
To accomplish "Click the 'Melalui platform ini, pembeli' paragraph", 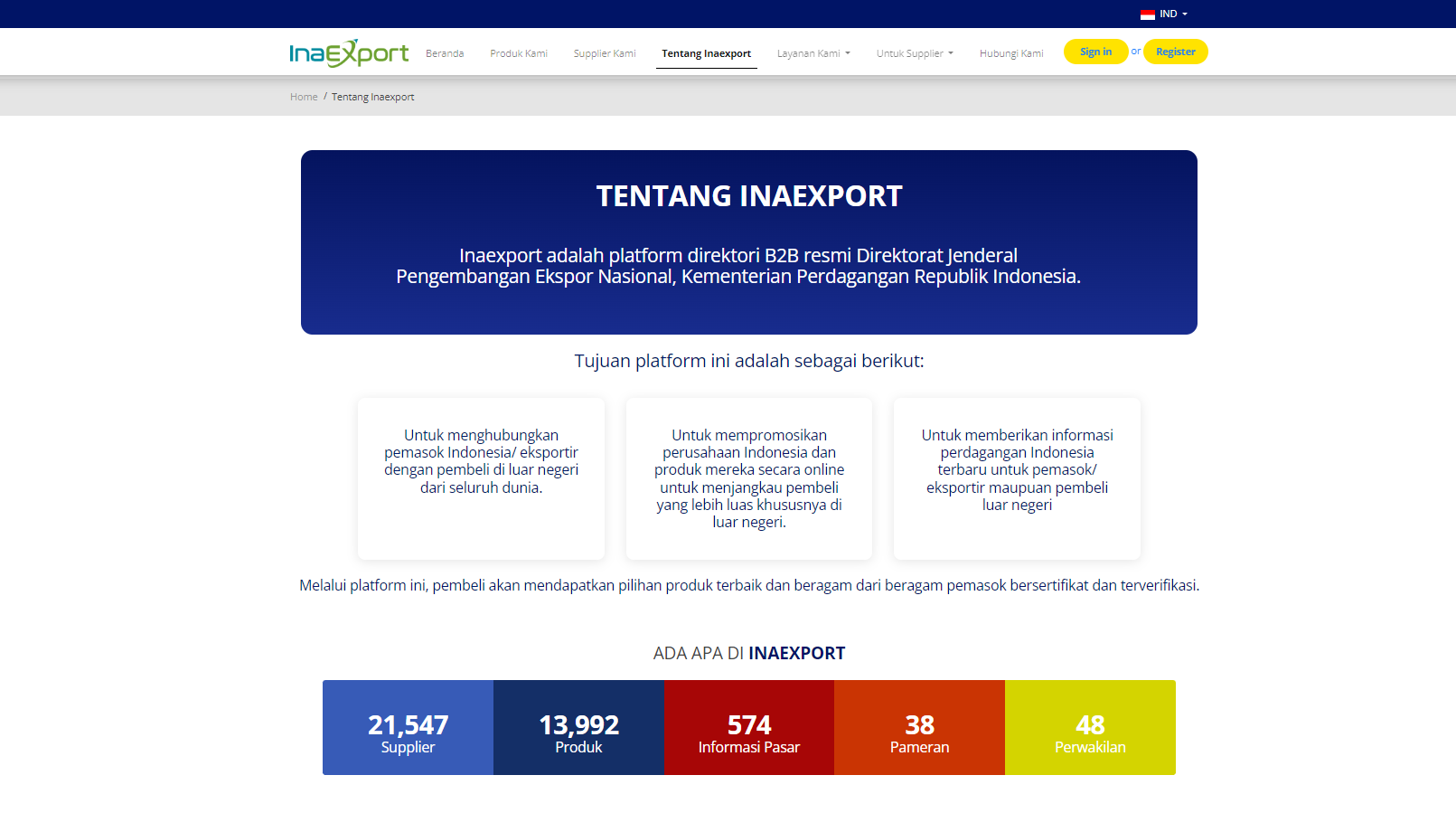I will tap(749, 585).
